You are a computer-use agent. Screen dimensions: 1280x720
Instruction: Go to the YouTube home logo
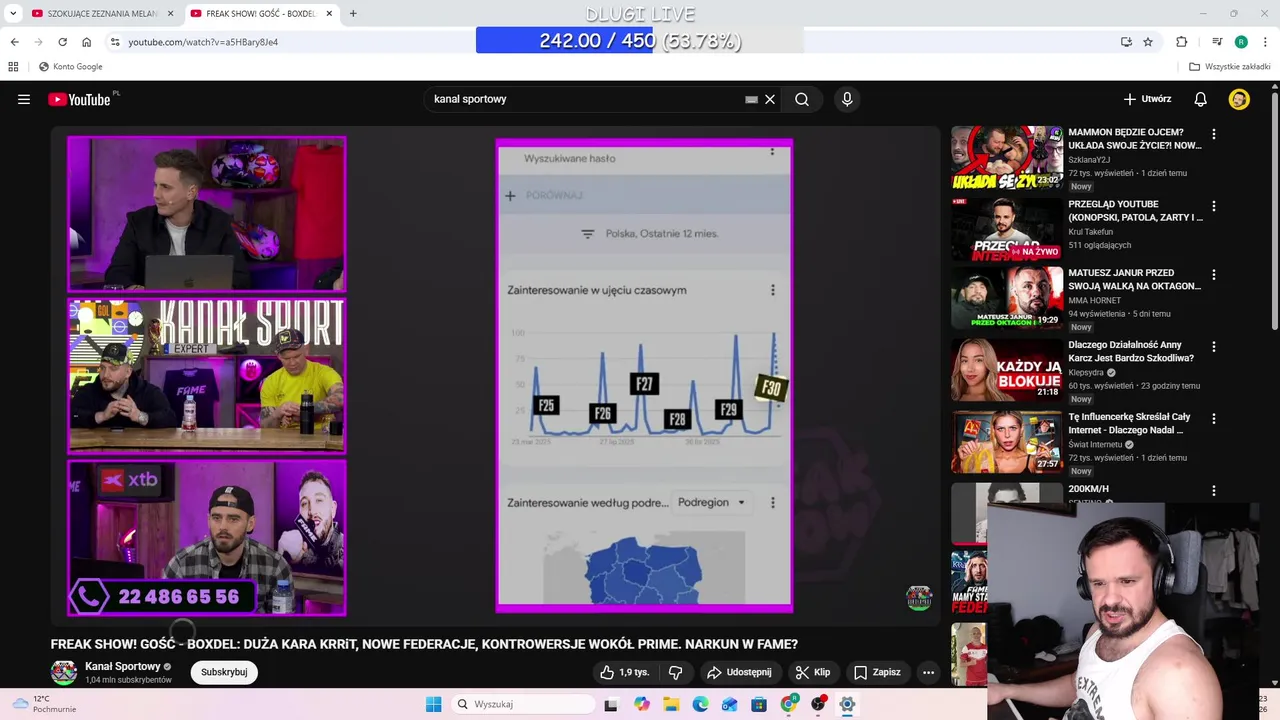pyautogui.click(x=79, y=99)
